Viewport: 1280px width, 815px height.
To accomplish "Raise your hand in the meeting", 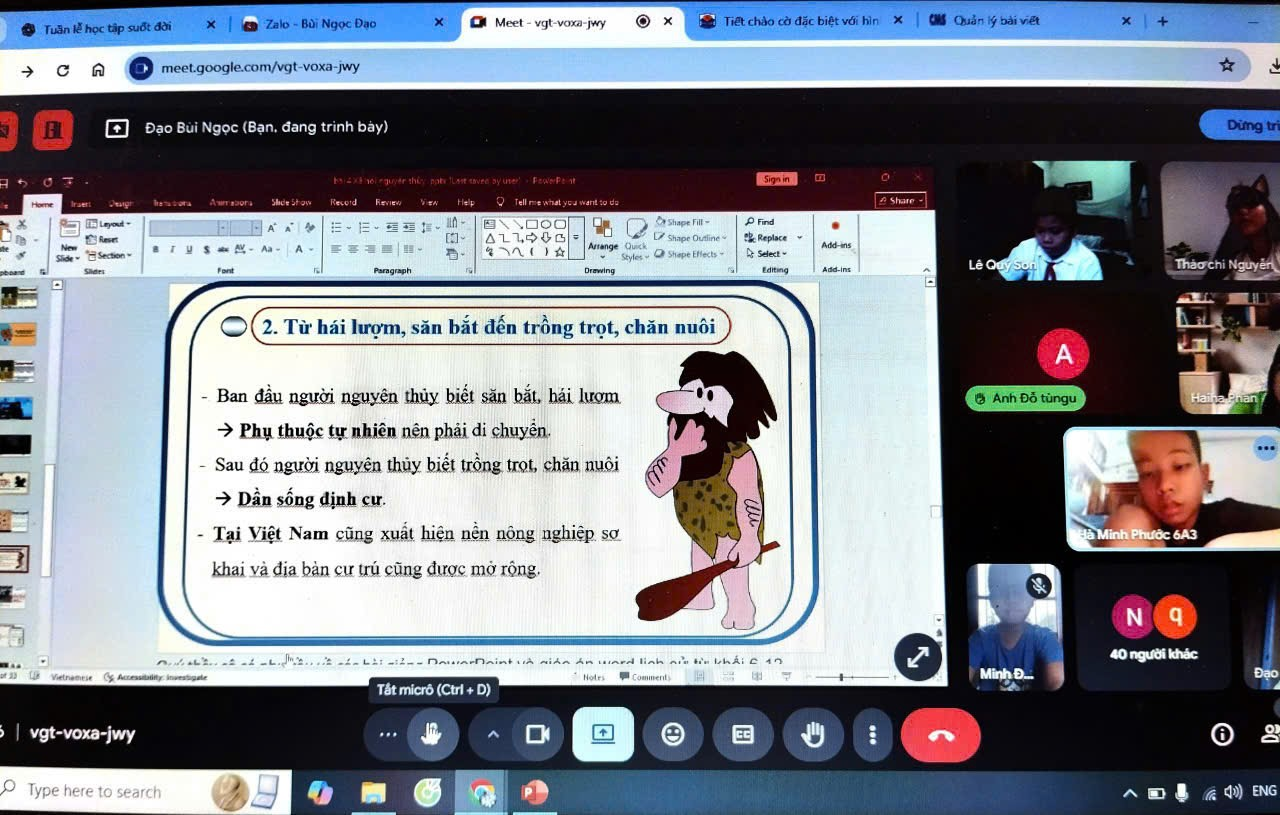I will click(813, 735).
